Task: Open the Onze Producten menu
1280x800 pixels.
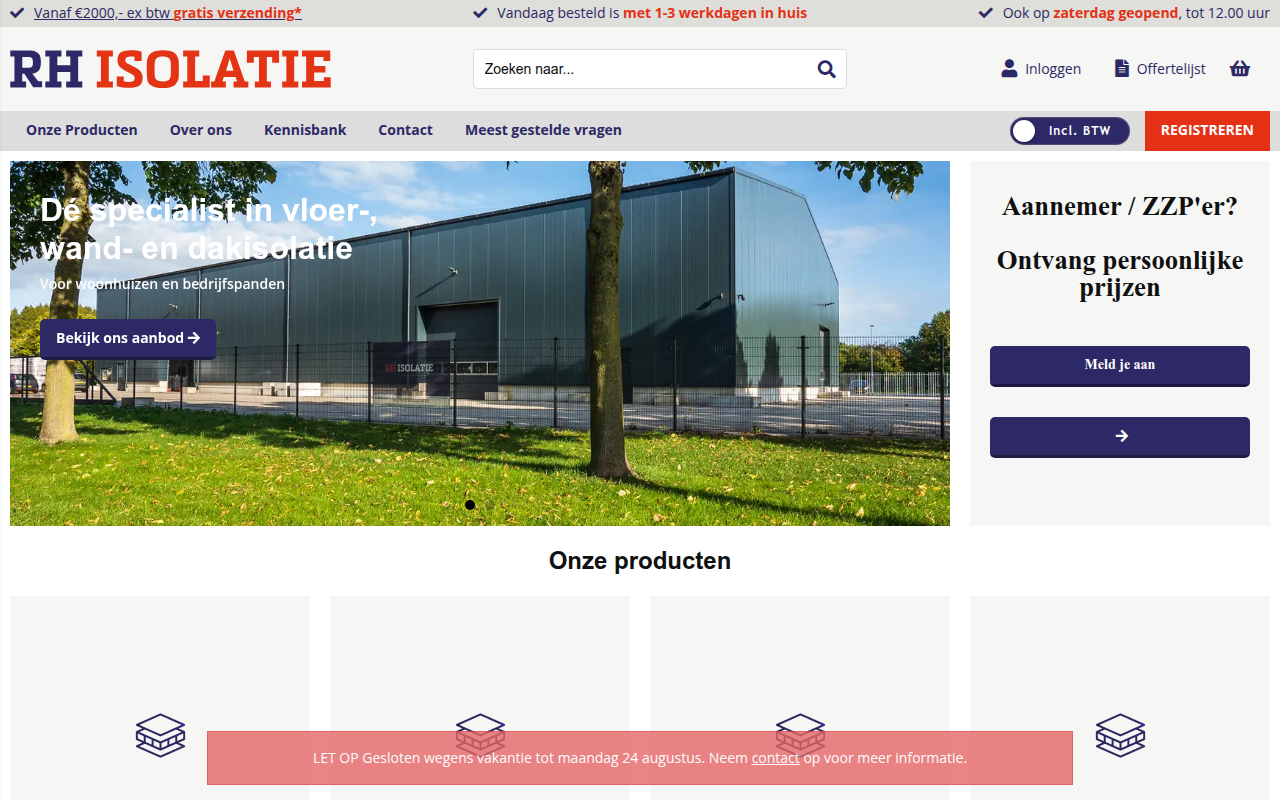Action: coord(82,130)
